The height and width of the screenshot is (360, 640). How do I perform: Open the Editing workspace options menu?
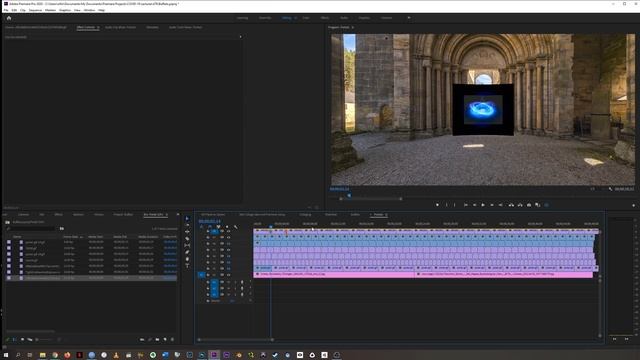click(x=296, y=18)
